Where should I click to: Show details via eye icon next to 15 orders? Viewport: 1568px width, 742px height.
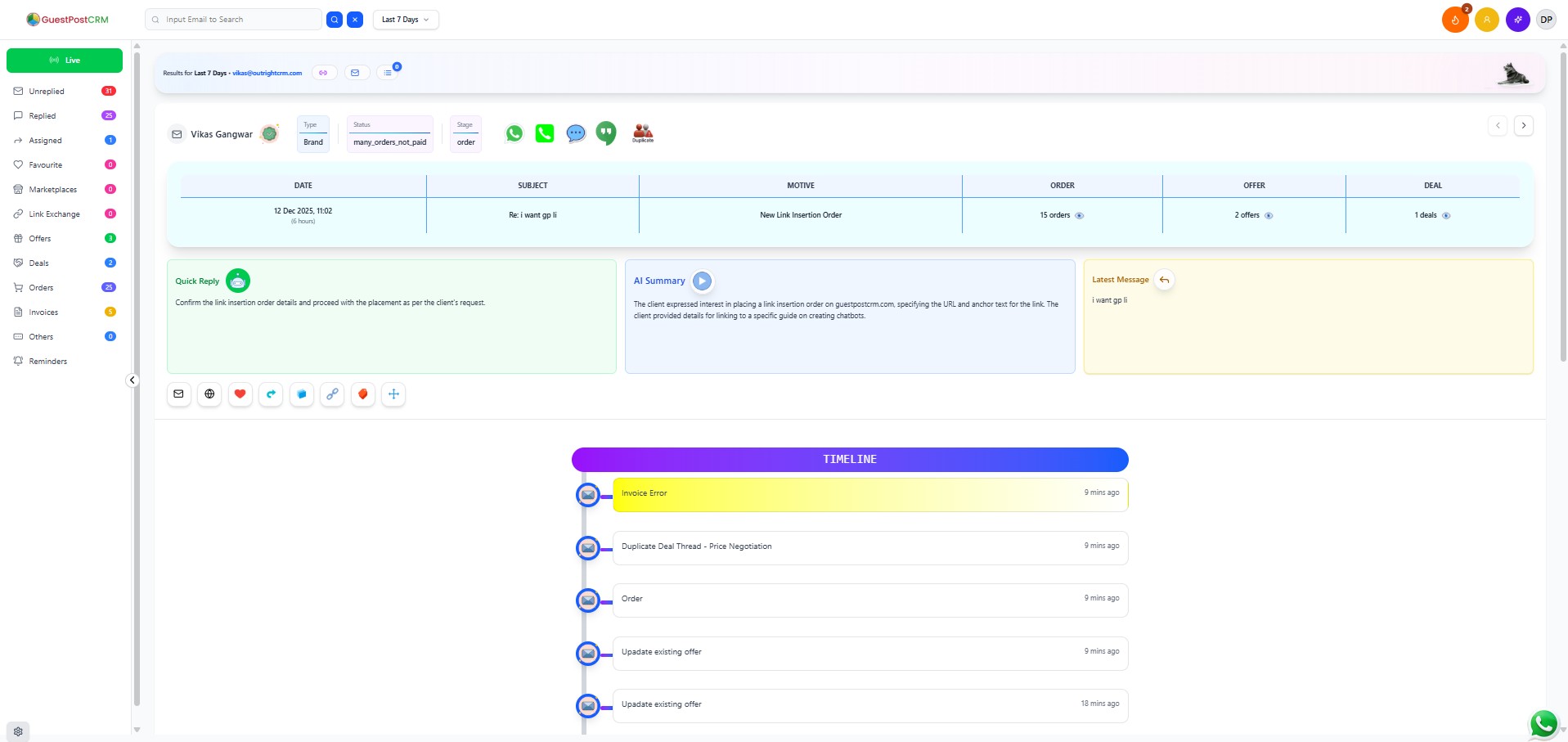pos(1078,215)
